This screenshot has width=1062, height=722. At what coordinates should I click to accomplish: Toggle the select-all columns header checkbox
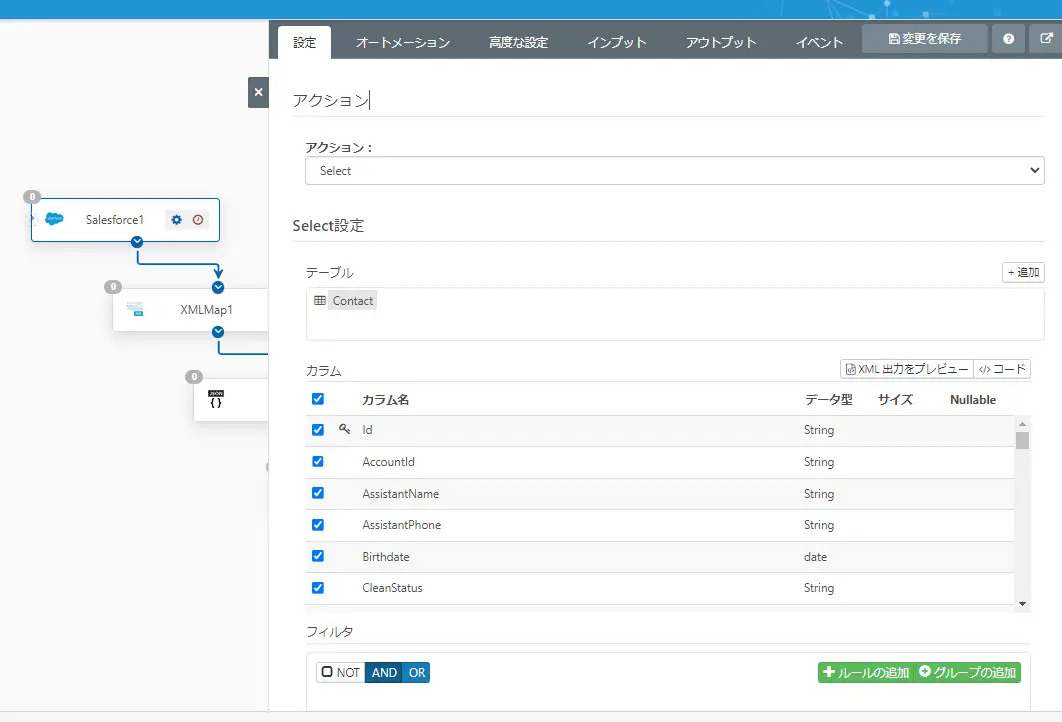(x=318, y=399)
